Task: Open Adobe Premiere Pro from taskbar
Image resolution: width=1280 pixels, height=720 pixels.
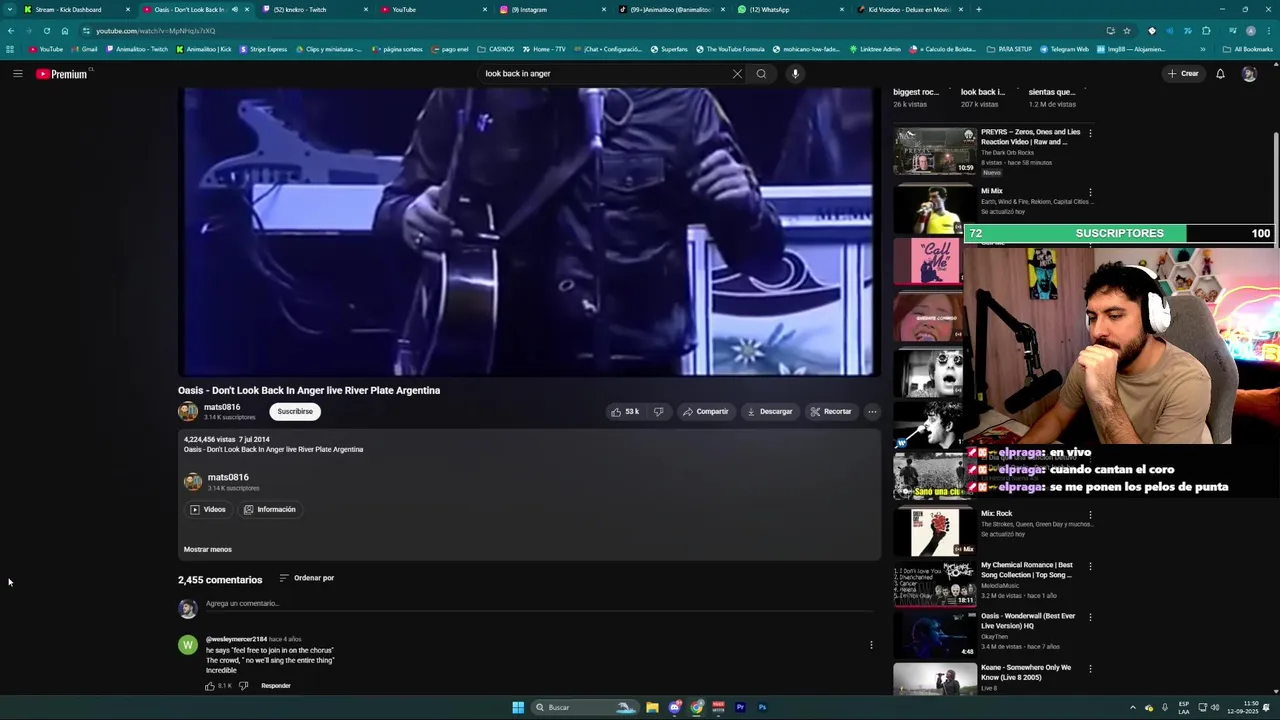Action: 740,707
